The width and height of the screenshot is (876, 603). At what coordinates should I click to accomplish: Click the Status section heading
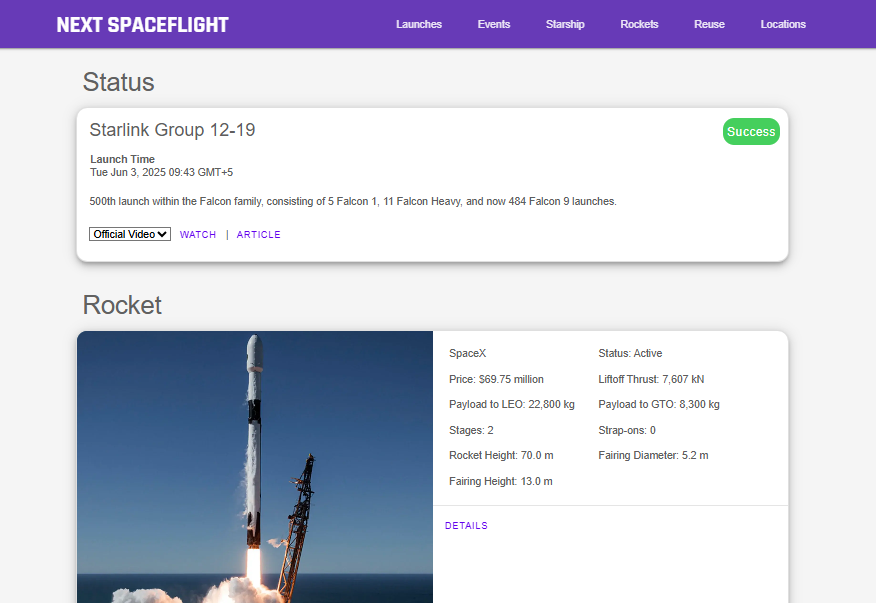pyautogui.click(x=118, y=82)
